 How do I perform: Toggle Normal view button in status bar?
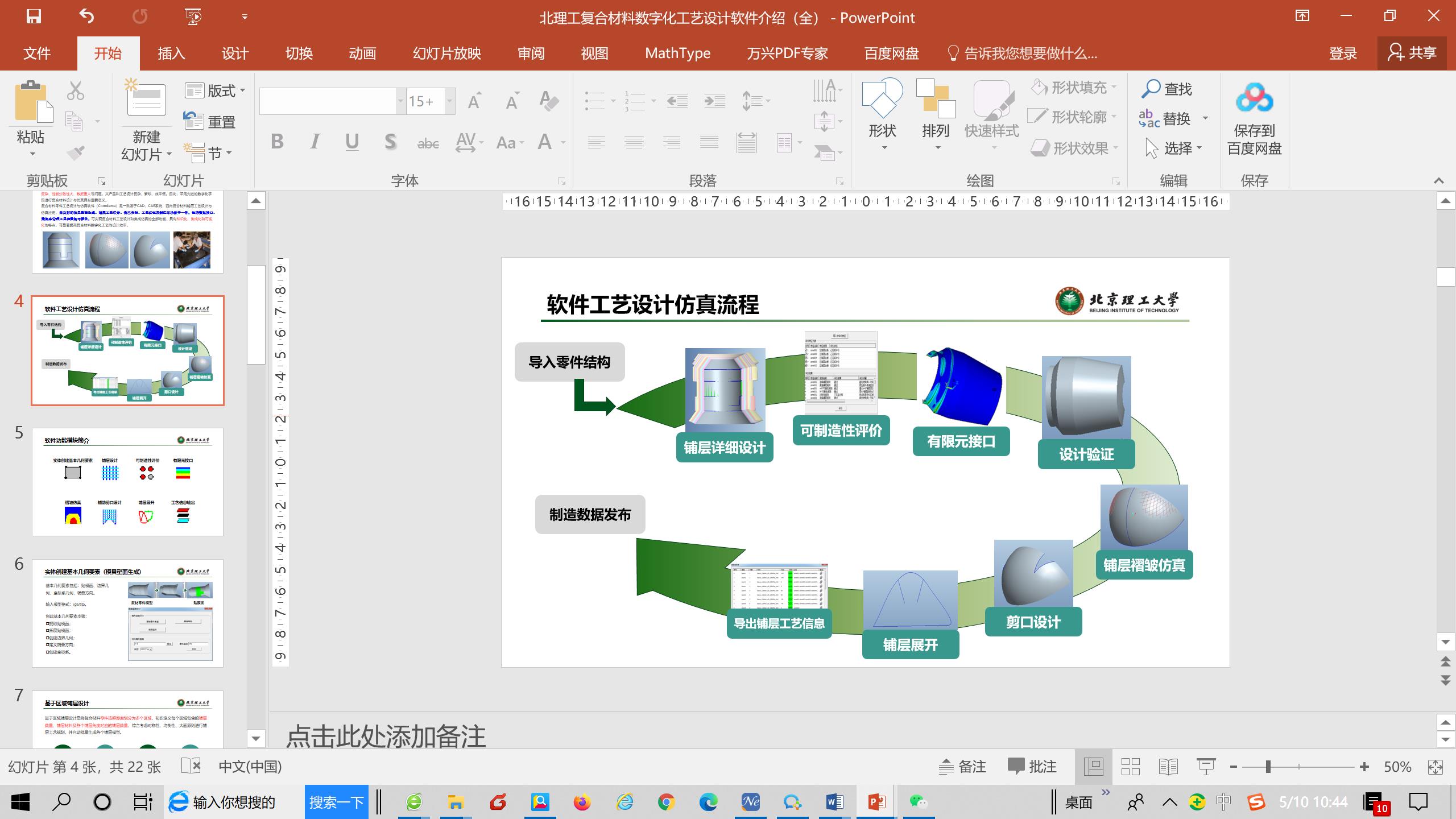pyautogui.click(x=1094, y=767)
